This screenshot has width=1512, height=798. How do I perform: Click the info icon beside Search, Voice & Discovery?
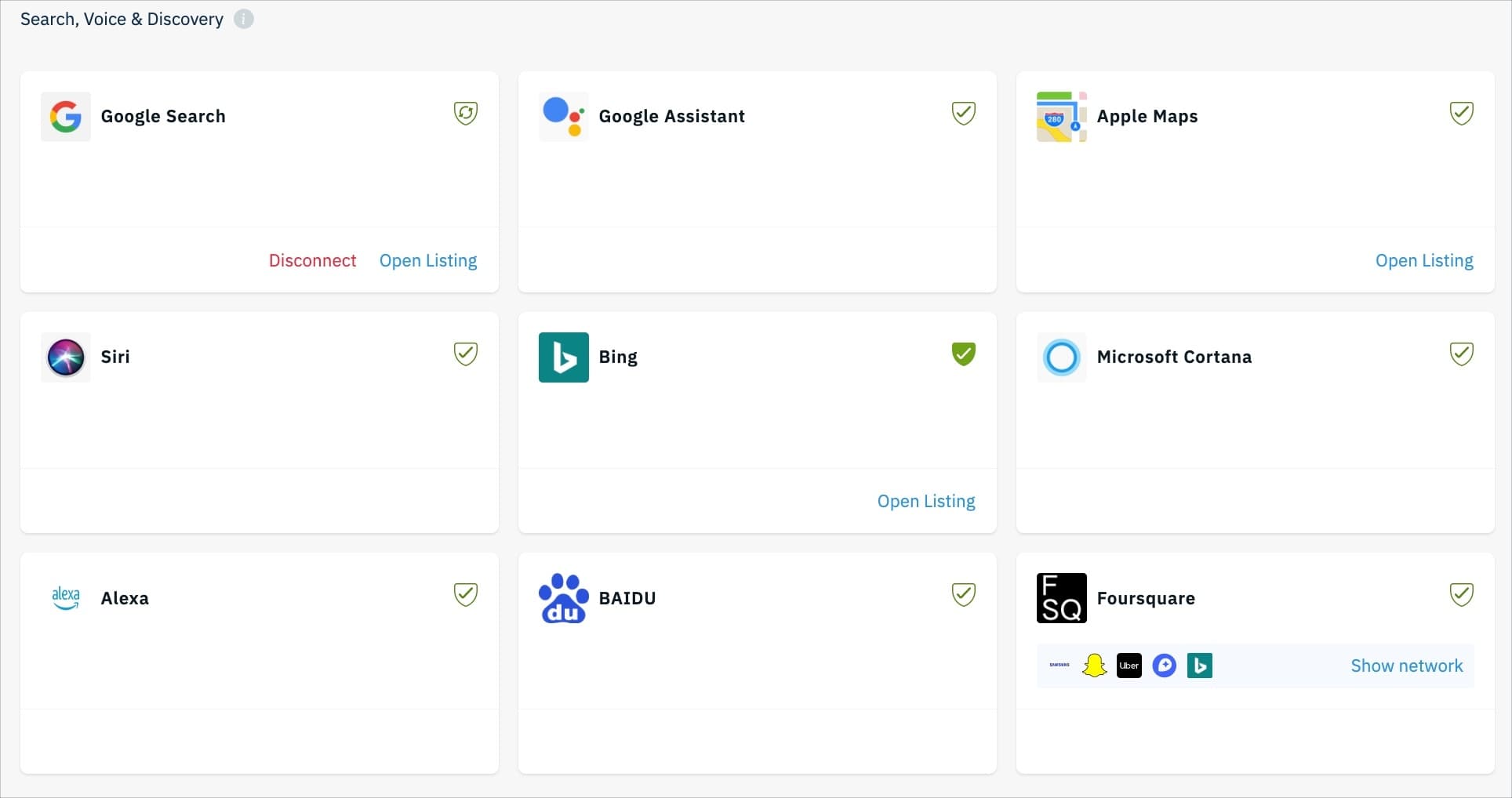(x=244, y=19)
